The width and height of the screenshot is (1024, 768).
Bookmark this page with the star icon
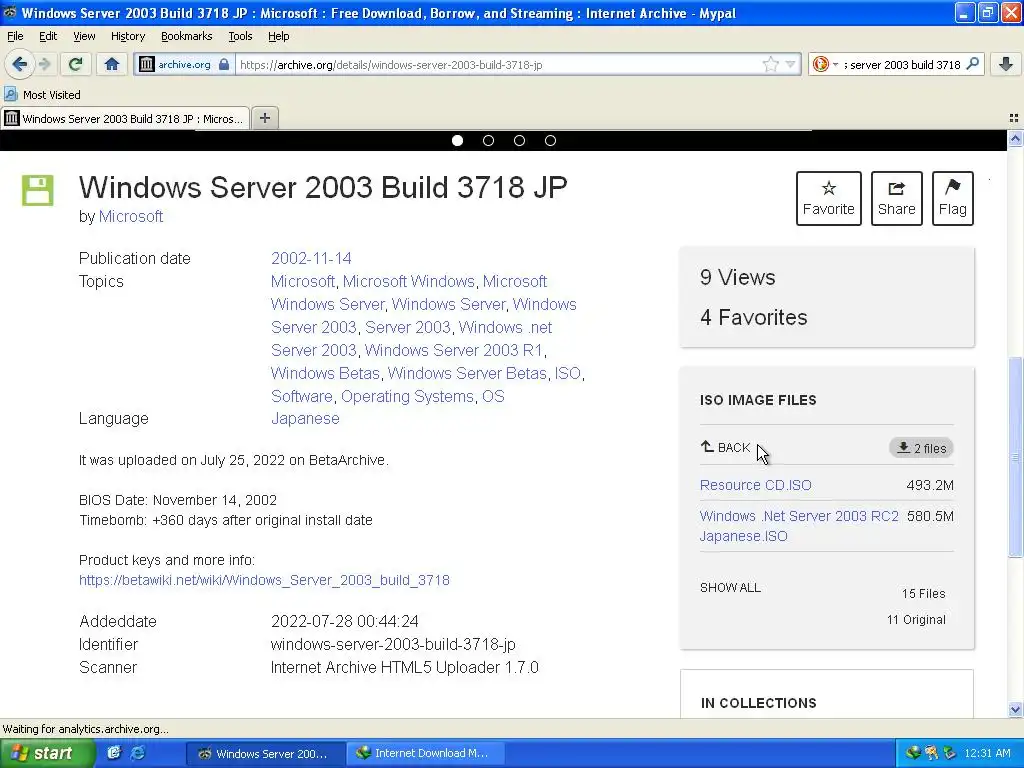(771, 64)
